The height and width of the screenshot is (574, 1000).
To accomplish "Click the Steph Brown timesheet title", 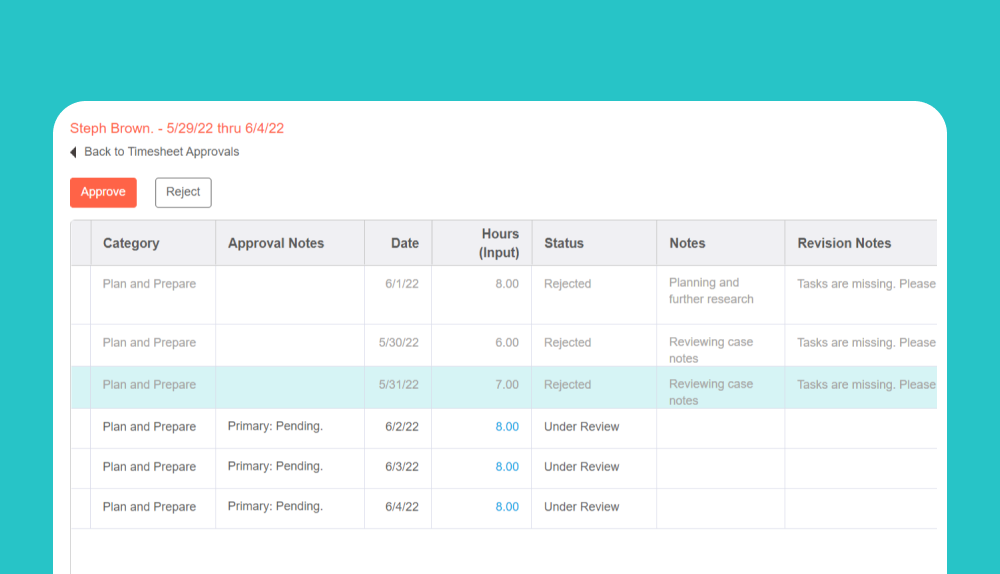I will tap(177, 128).
